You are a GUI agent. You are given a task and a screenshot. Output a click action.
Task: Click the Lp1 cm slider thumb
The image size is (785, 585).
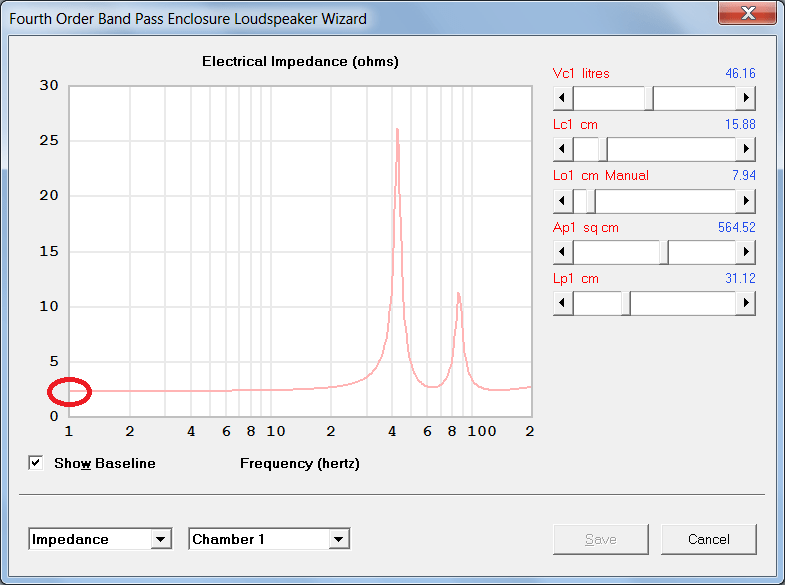[x=626, y=303]
